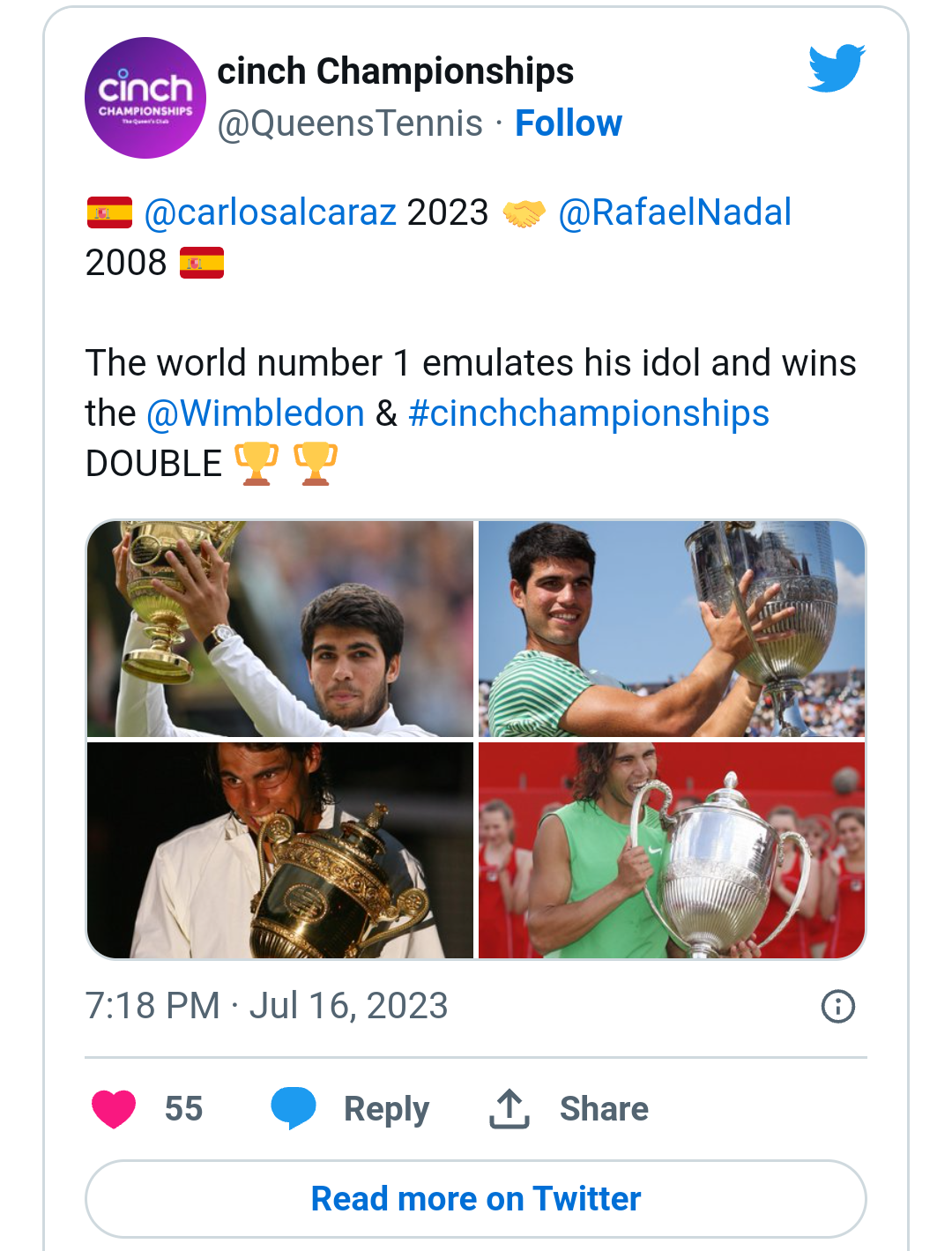This screenshot has width=952, height=1251.
Task: Click the Reply text label
Action: 386,1108
